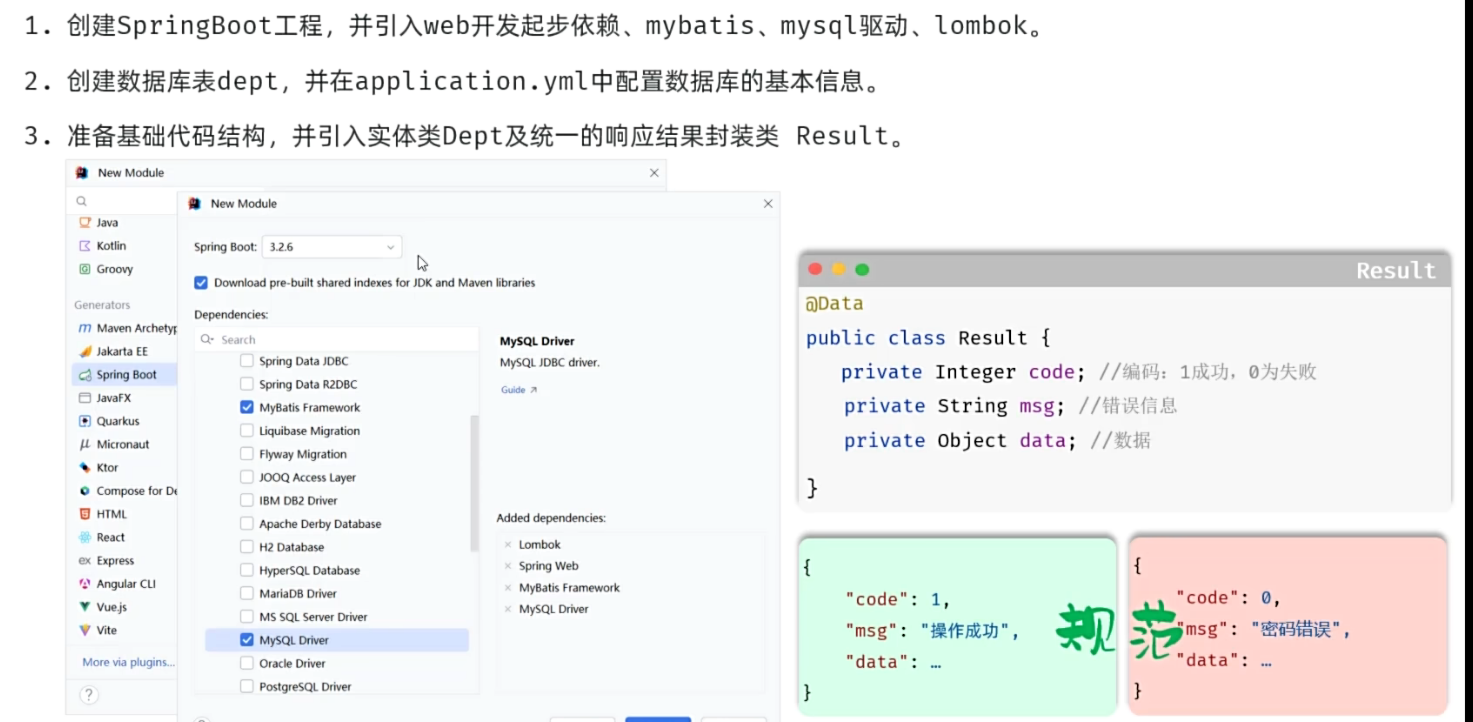This screenshot has height=722, width=1473.
Task: Check Liquibase Migration dependency
Action: click(x=247, y=431)
